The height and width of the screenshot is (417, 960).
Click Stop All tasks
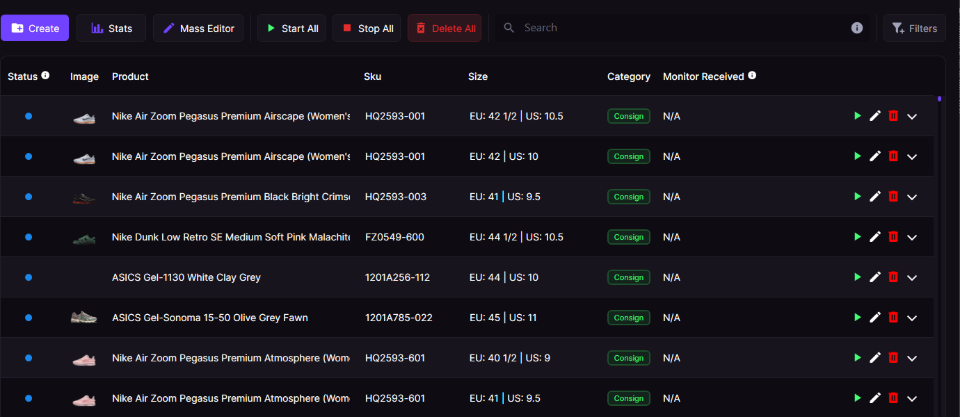367,28
